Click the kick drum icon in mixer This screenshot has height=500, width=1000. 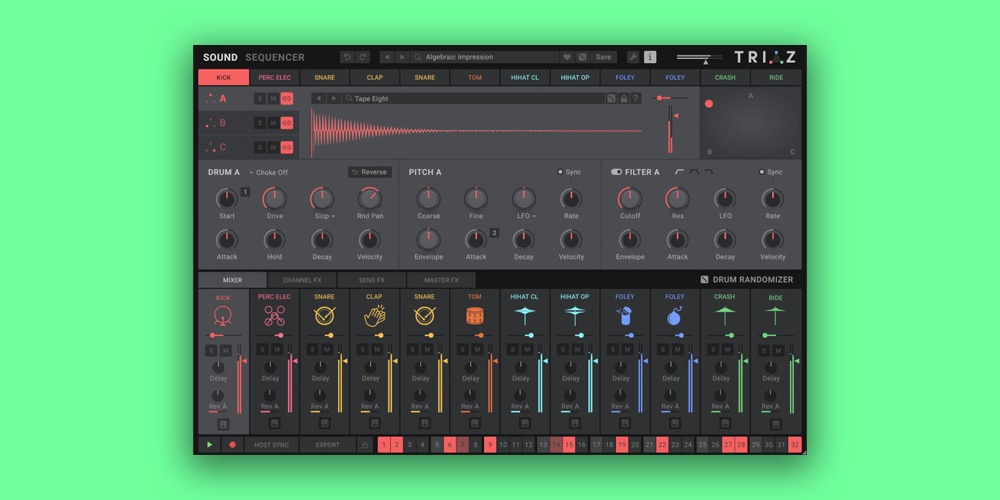coord(223,315)
